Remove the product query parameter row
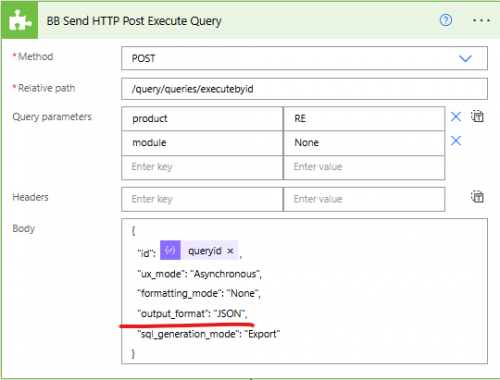500x380 pixels. (x=456, y=117)
